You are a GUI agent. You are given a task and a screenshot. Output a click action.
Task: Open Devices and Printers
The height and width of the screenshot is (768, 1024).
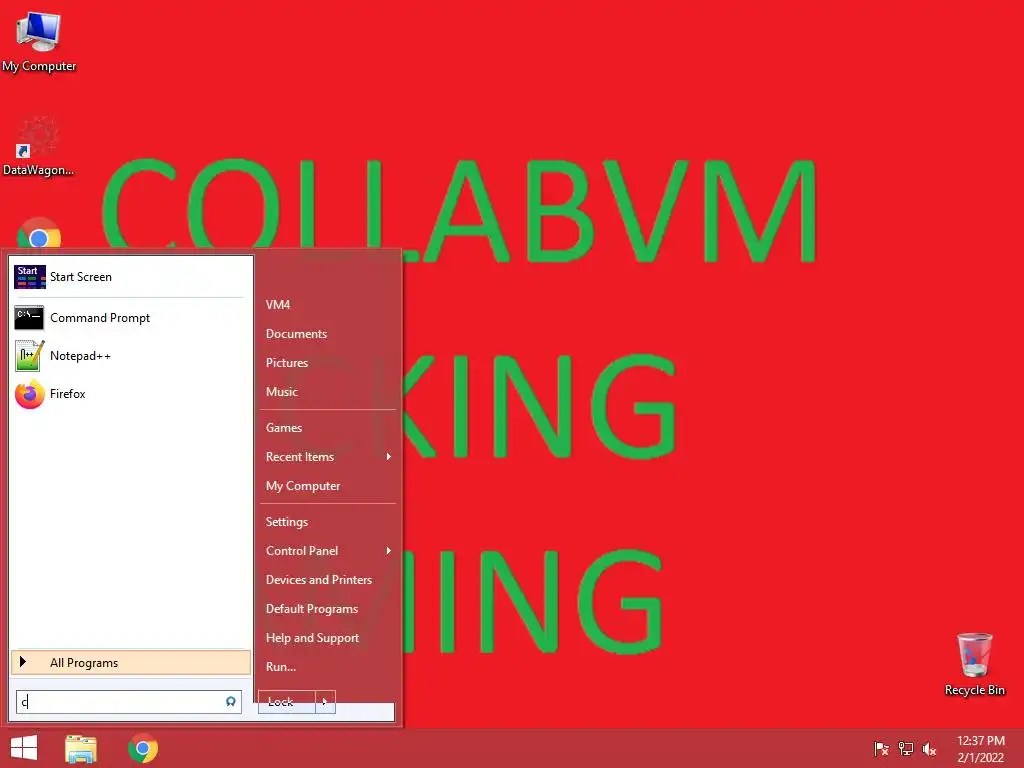click(x=319, y=580)
